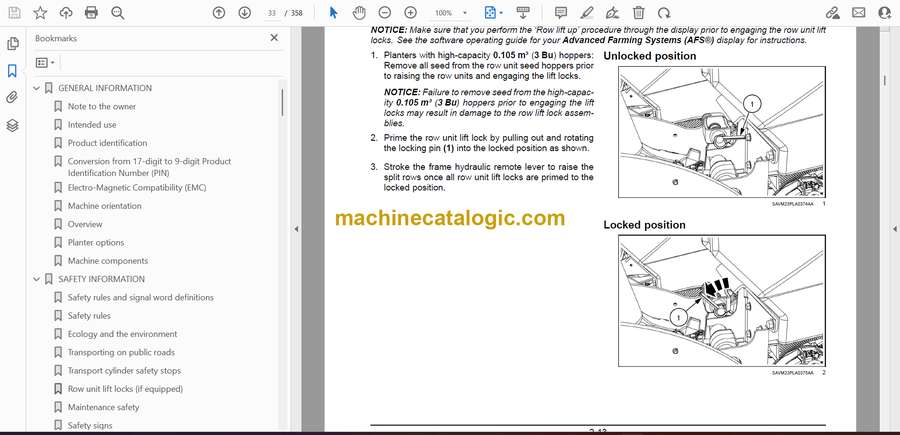Select 'Electro-Magnetic Compatibility (EMC)' bookmark

(137, 188)
